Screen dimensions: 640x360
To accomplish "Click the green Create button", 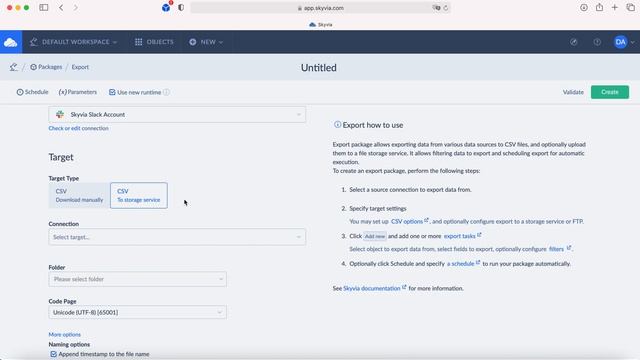I will coord(610,92).
